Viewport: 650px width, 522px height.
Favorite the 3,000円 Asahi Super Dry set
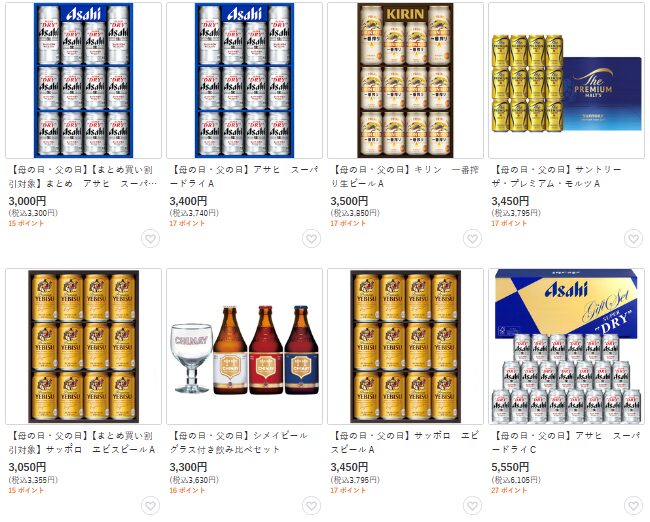[150, 239]
